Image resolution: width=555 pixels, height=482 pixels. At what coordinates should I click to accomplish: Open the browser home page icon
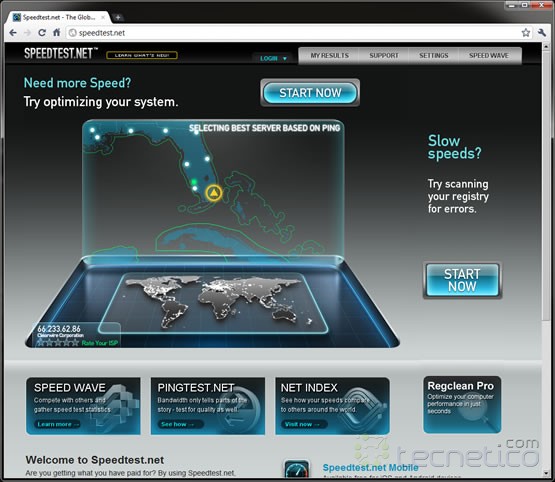pyautogui.click(x=56, y=33)
